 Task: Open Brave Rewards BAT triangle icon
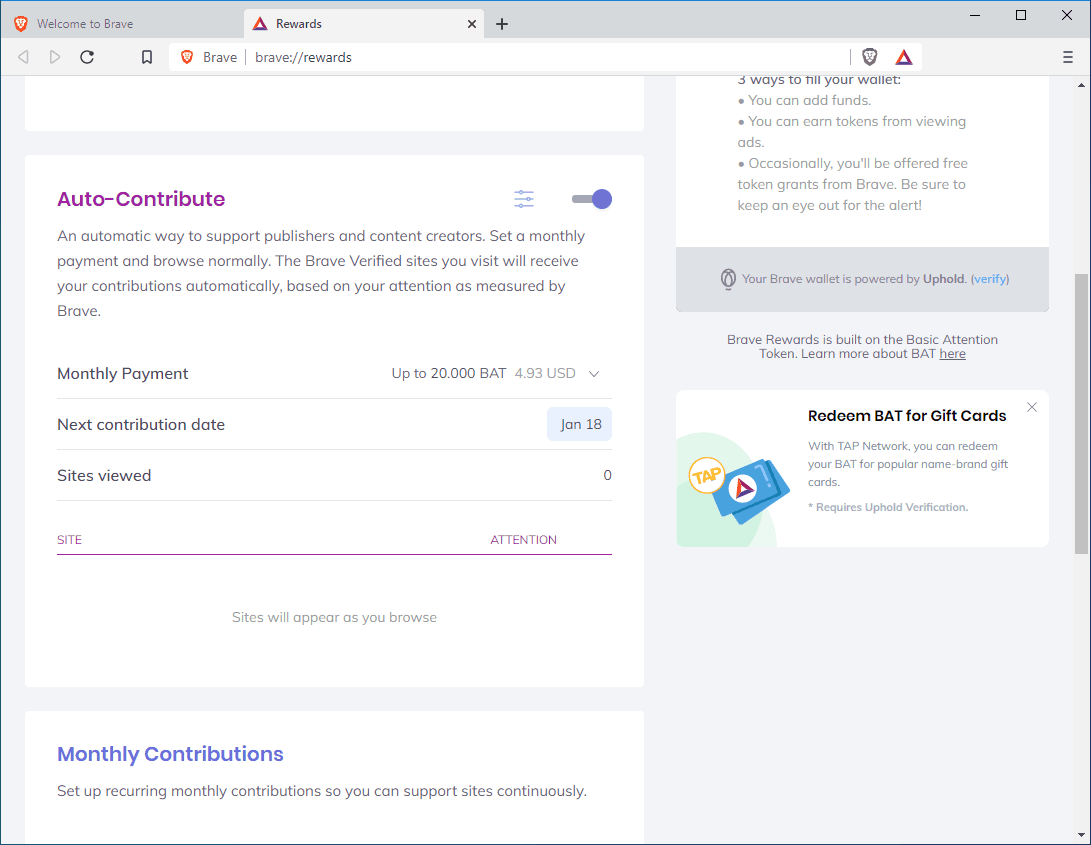click(904, 57)
